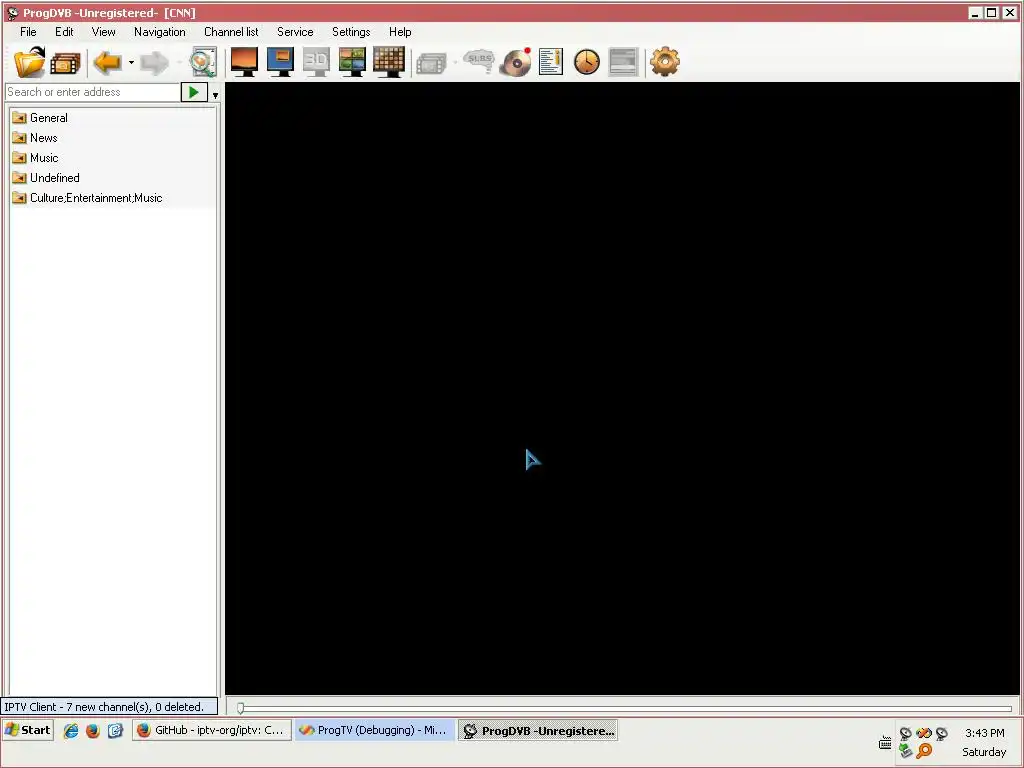1024x768 pixels.
Task: Click the grey panel layout icon
Action: [x=623, y=62]
